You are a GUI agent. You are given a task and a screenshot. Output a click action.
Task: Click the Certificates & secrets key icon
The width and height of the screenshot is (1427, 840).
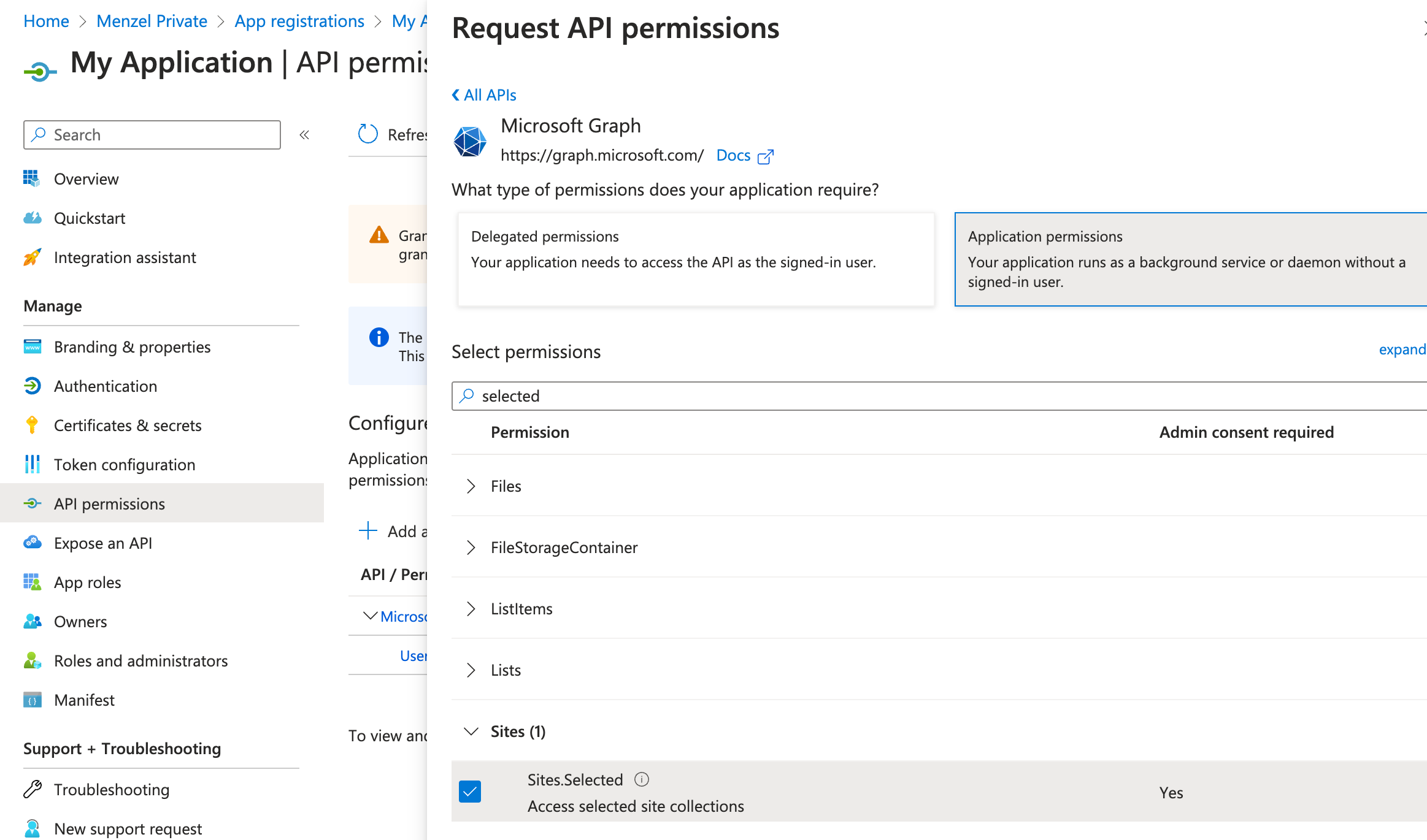pos(33,426)
